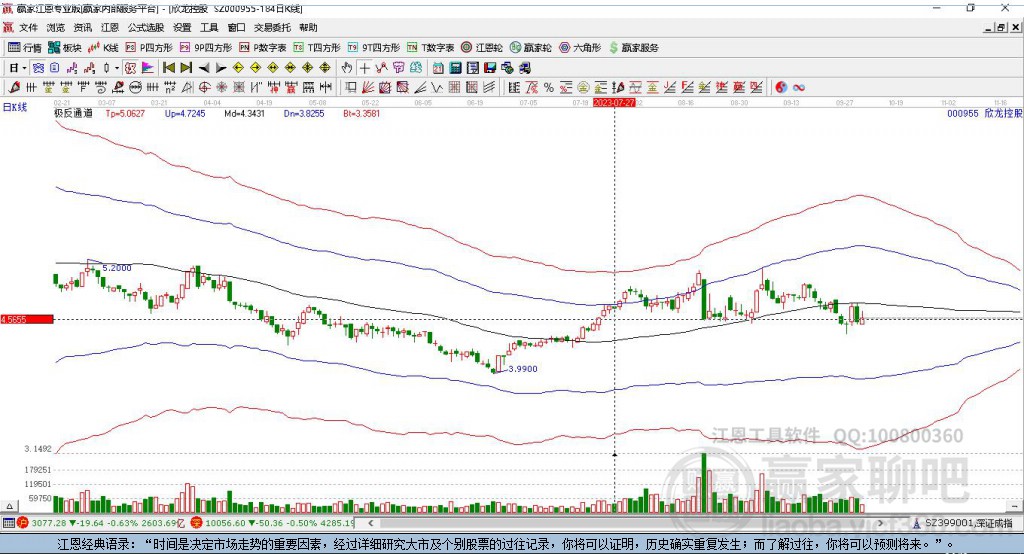The height and width of the screenshot is (554, 1024).
Task: Select the compass and triangle icon
Action: (x=187, y=88)
